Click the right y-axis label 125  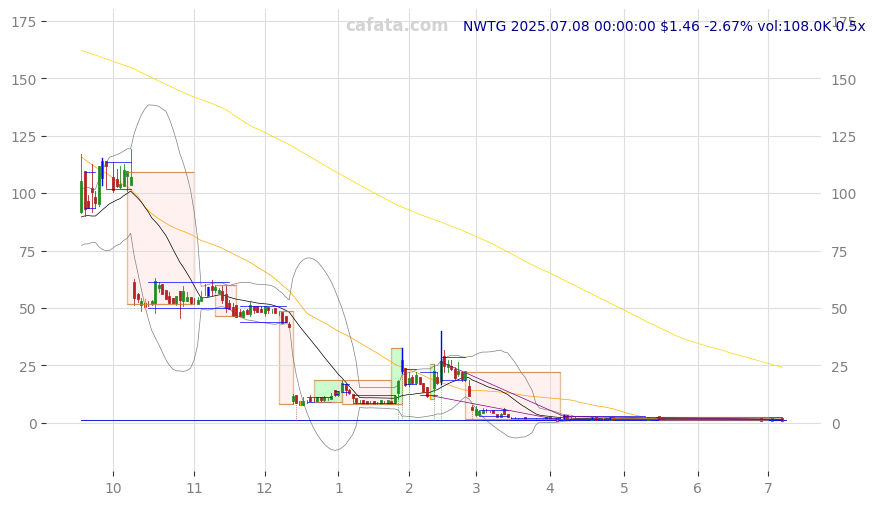(843, 137)
